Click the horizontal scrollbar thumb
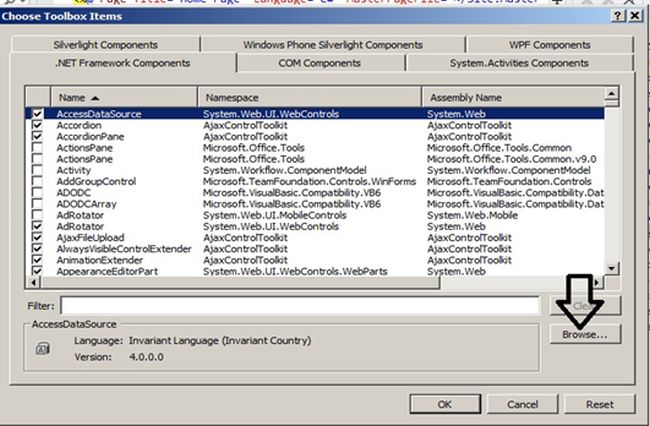This screenshot has height=426, width=650. point(240,283)
